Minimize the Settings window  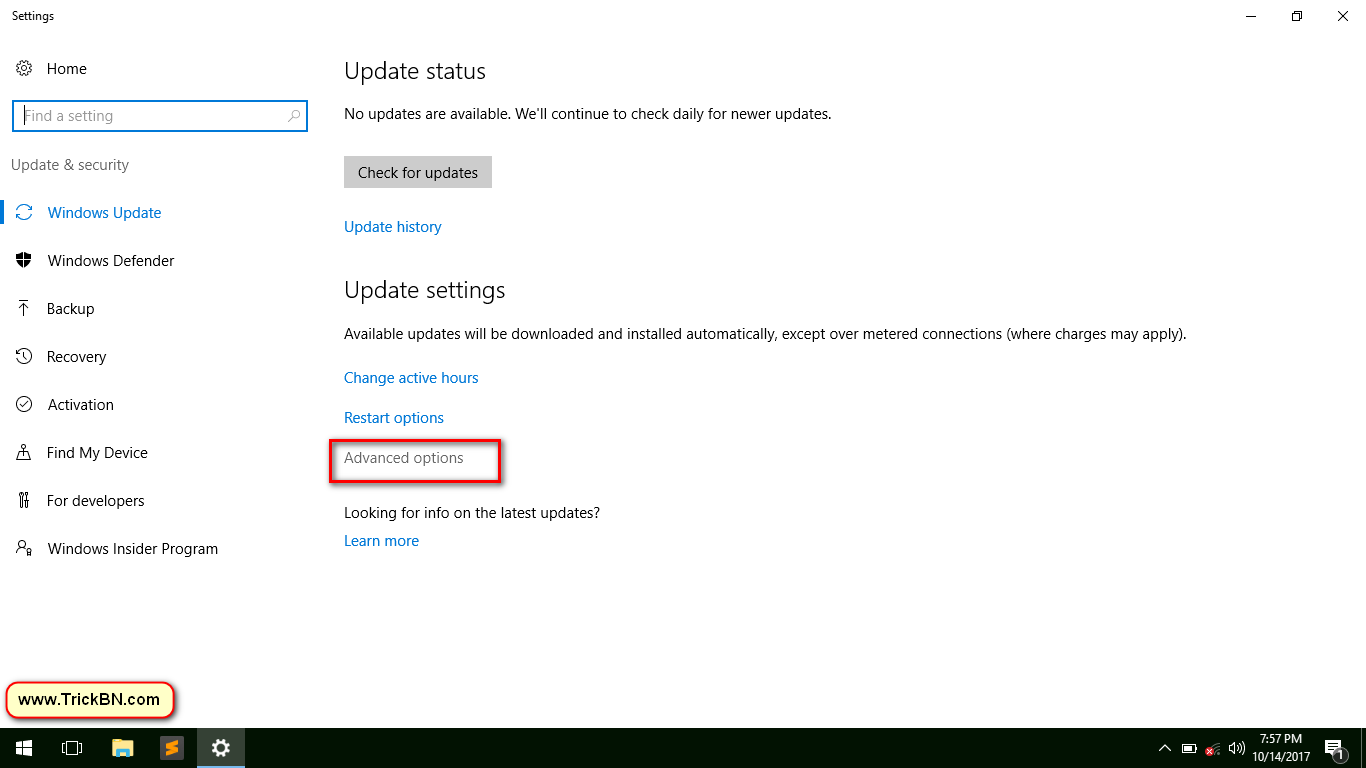(1251, 16)
